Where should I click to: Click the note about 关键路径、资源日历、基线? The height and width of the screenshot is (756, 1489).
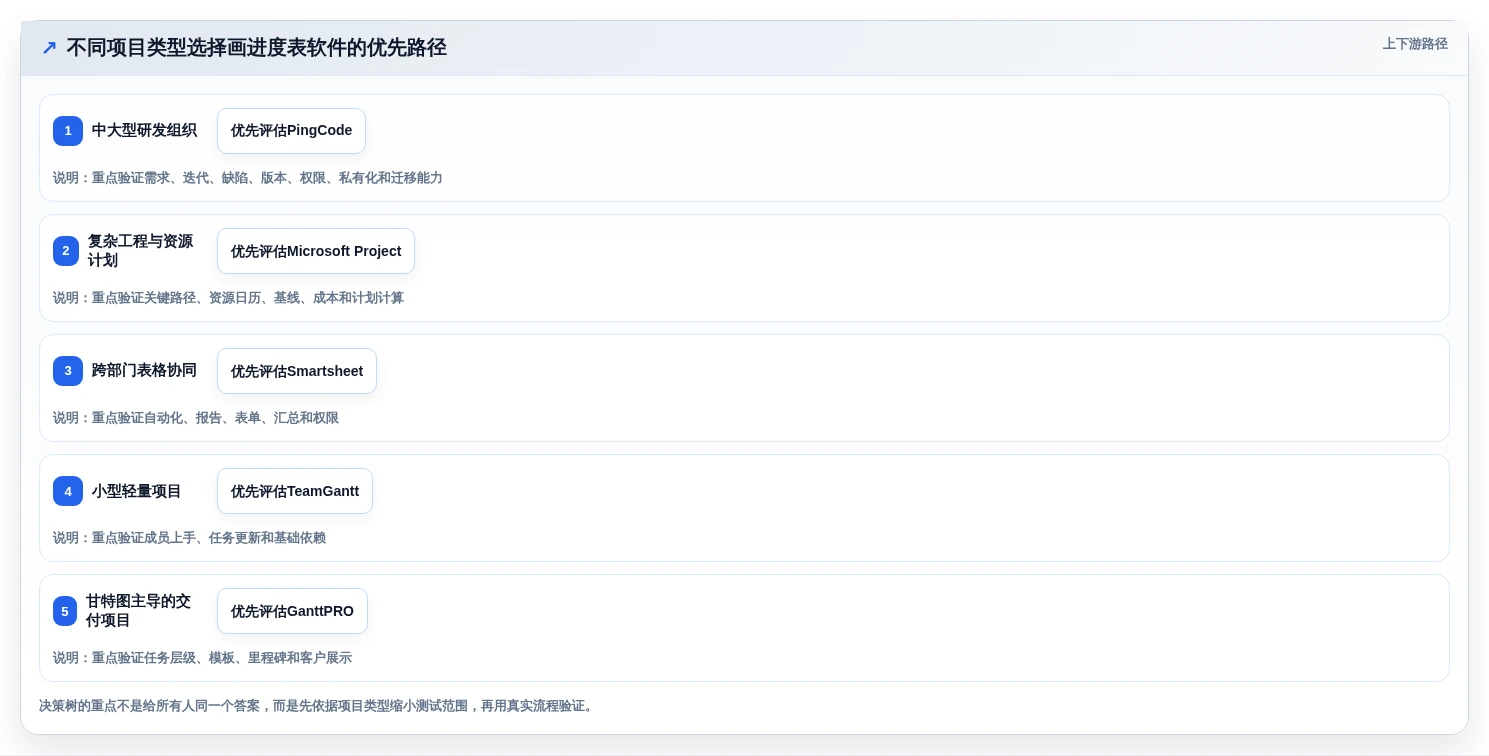point(228,298)
